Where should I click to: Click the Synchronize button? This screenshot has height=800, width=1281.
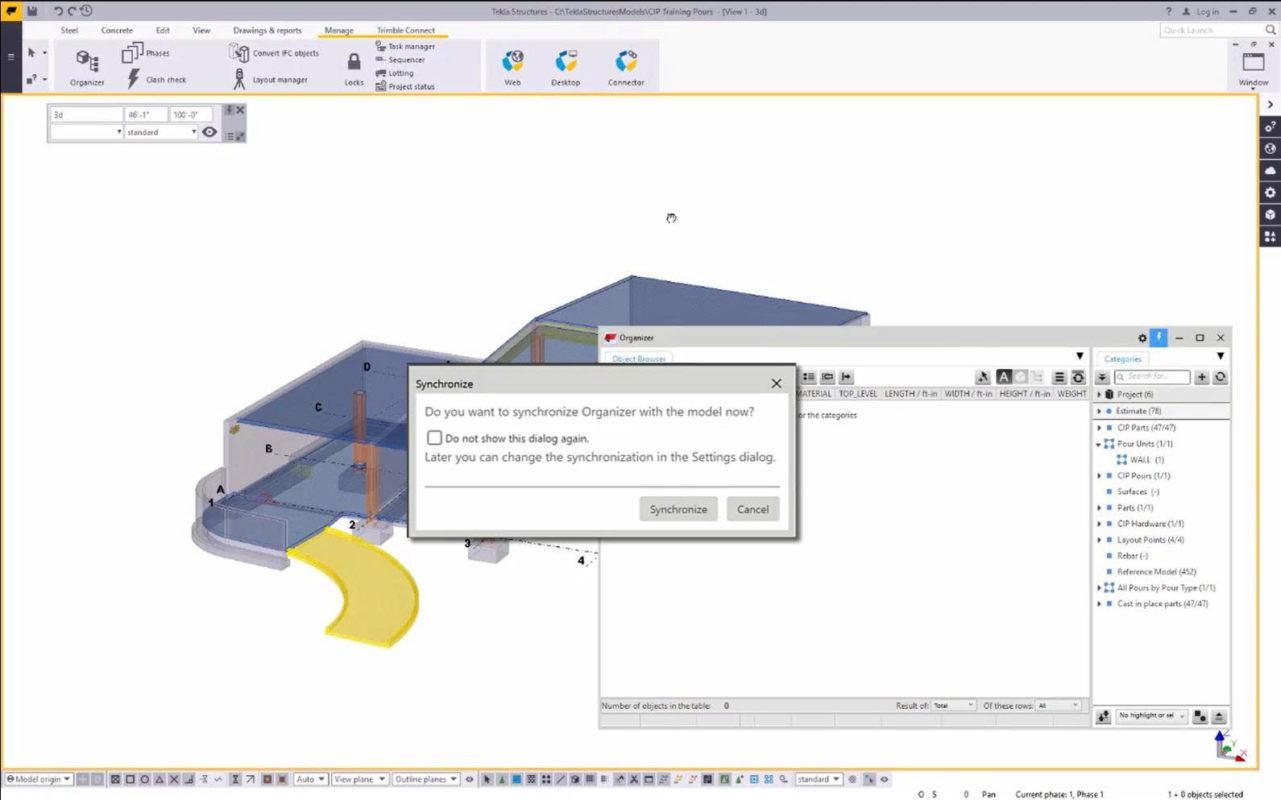678,509
